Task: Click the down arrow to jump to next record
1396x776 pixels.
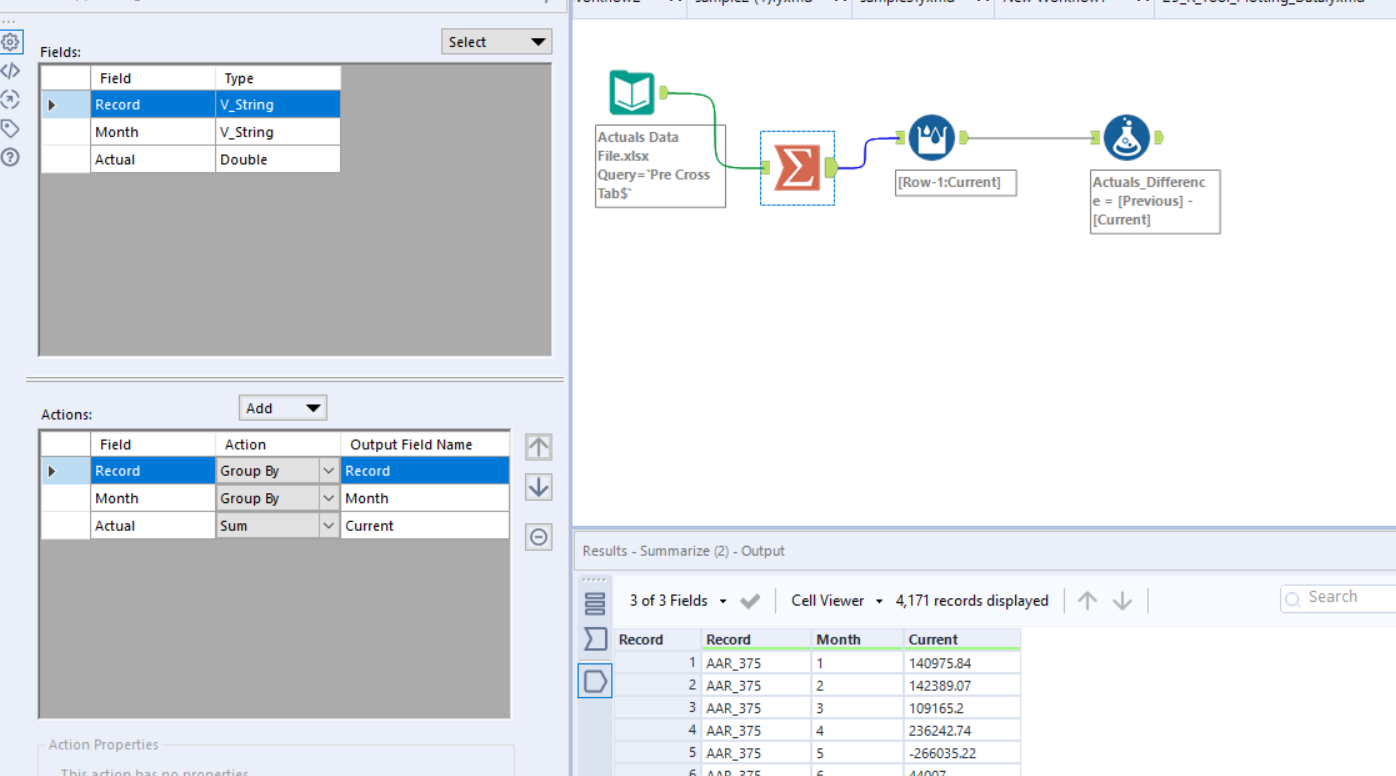Action: pyautogui.click(x=1121, y=600)
